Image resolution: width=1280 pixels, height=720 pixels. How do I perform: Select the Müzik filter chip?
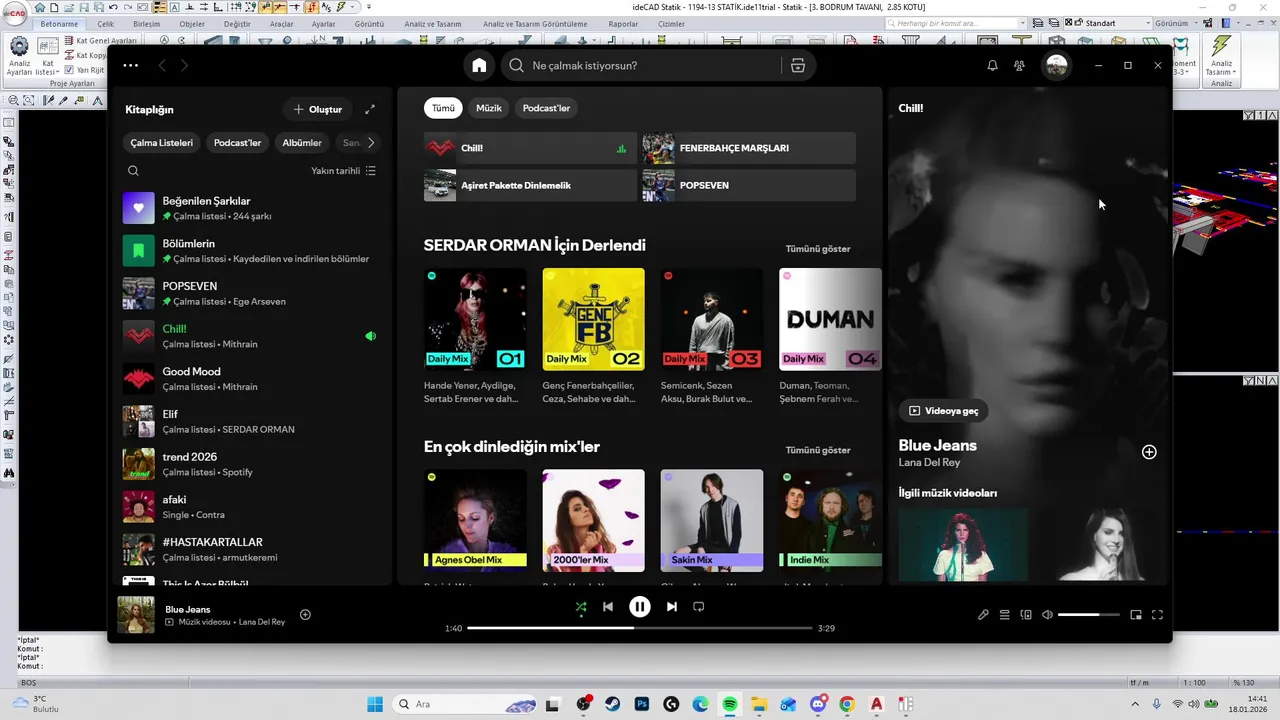point(489,108)
